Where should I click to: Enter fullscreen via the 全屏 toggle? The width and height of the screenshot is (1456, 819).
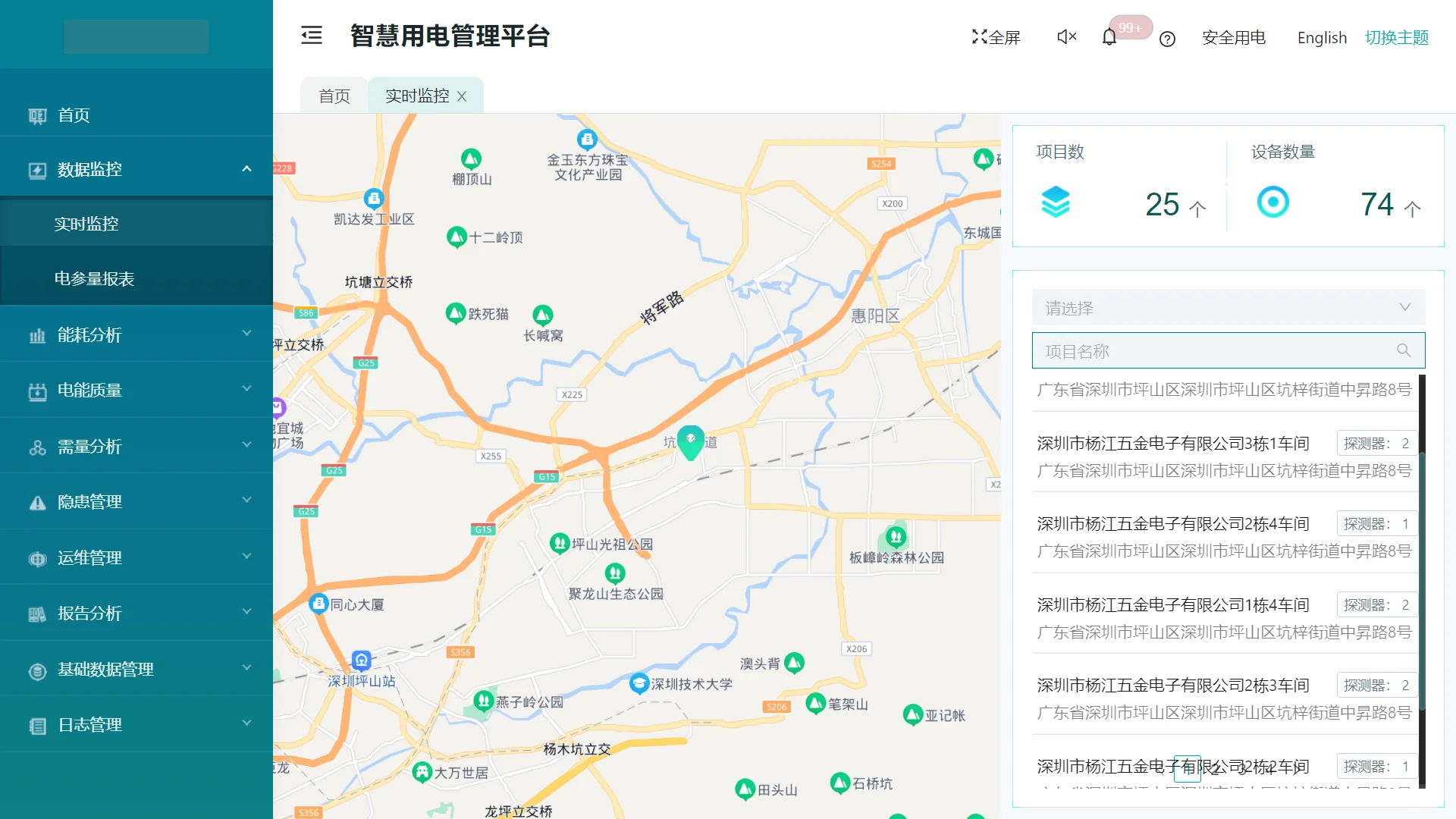tap(996, 36)
